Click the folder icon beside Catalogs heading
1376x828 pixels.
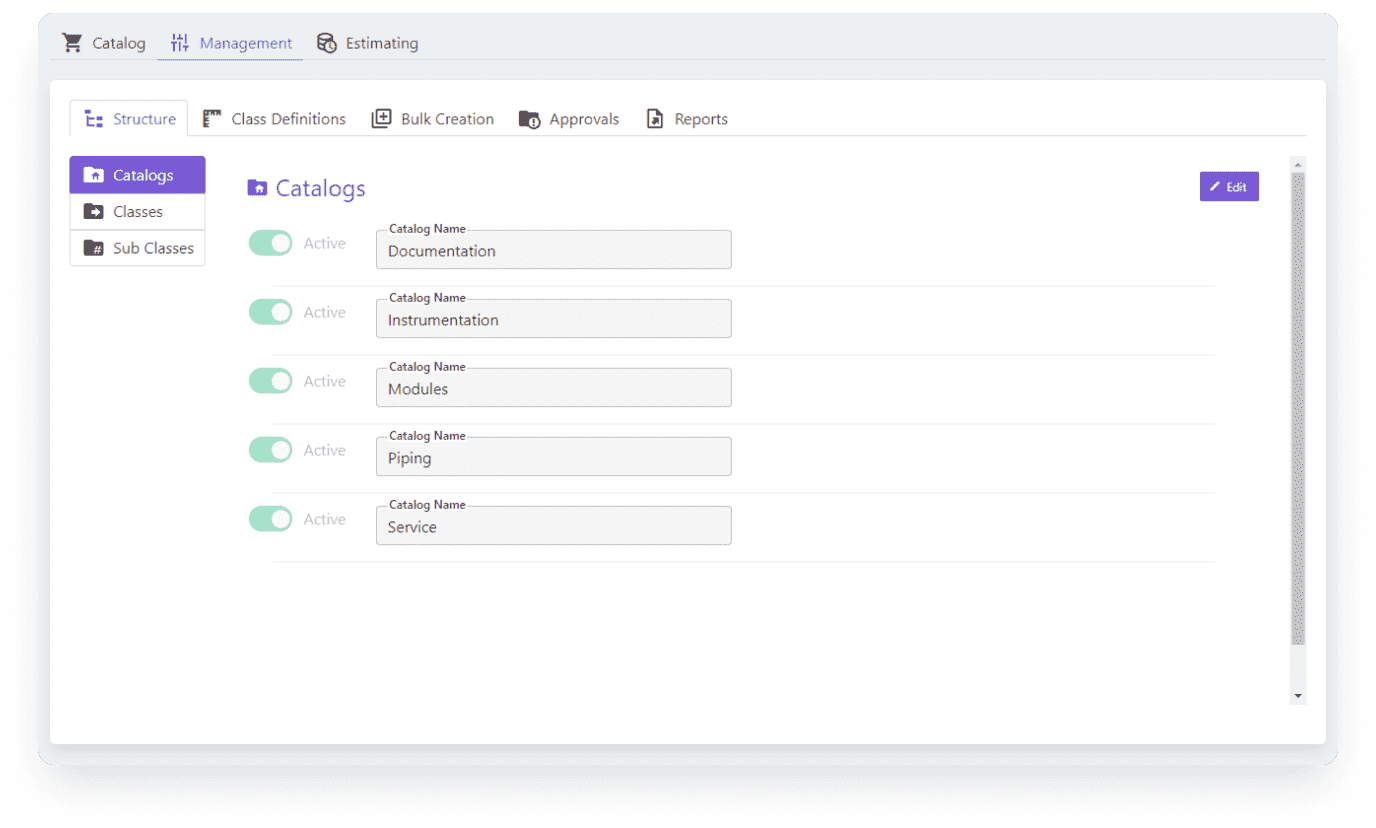(x=257, y=188)
